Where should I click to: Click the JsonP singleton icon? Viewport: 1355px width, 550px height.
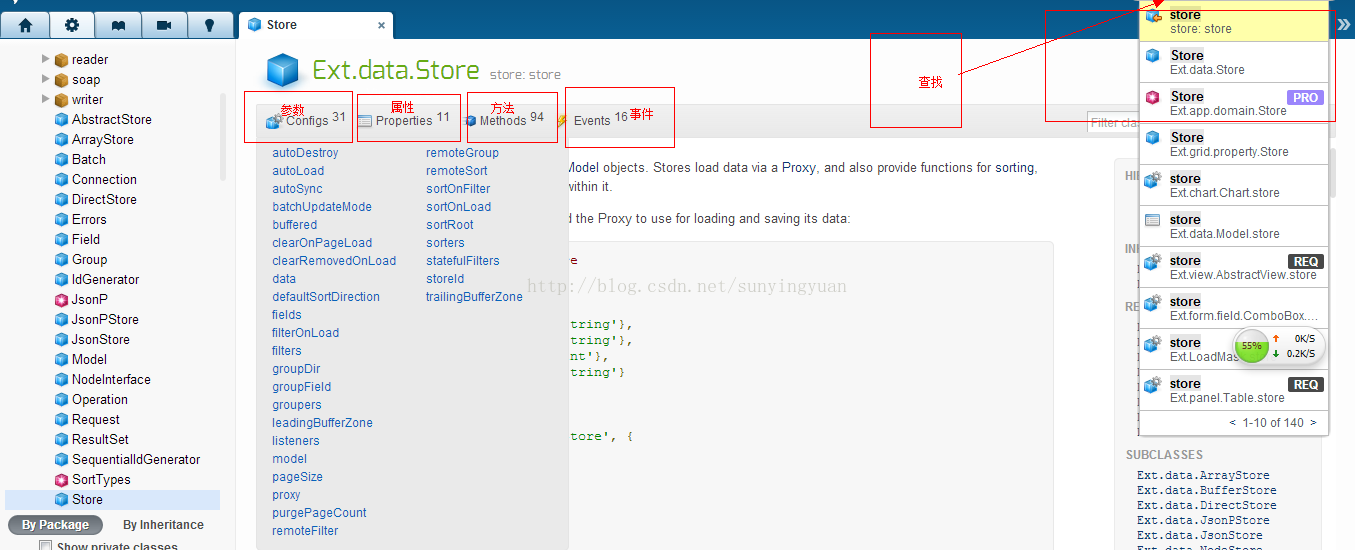[61, 299]
